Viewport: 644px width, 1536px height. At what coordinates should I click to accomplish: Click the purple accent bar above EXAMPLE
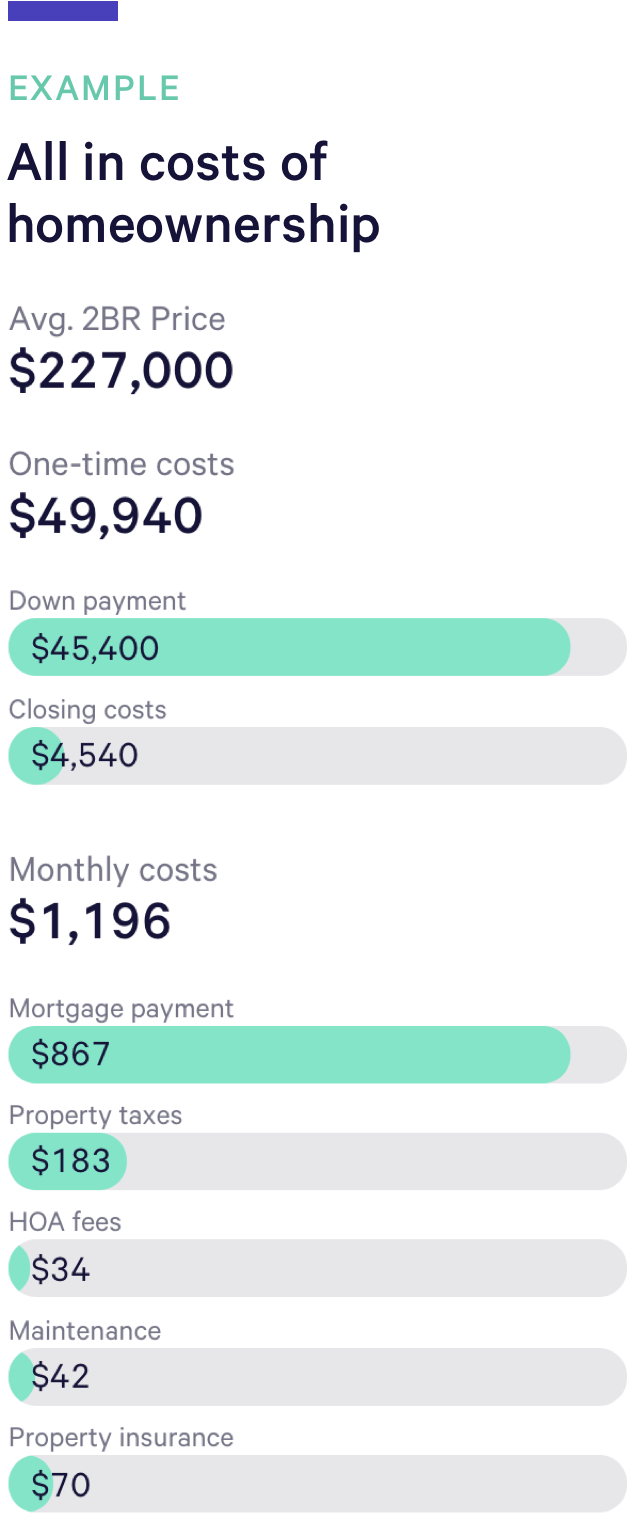pyautogui.click(x=62, y=11)
